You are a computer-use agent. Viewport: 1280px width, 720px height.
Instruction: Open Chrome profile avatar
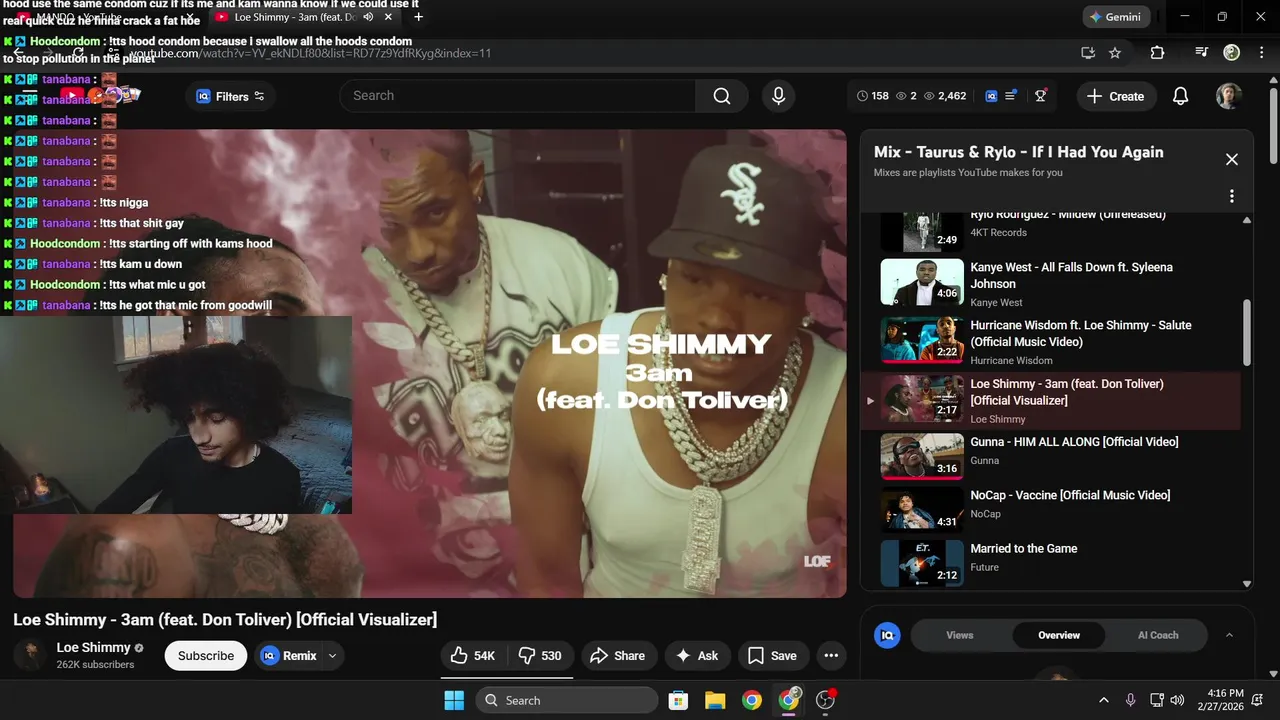click(x=1232, y=53)
